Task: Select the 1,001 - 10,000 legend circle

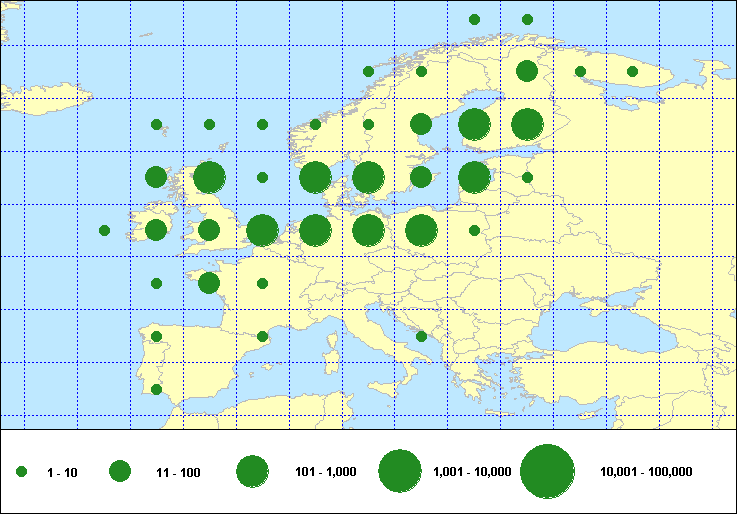Action: tap(400, 472)
